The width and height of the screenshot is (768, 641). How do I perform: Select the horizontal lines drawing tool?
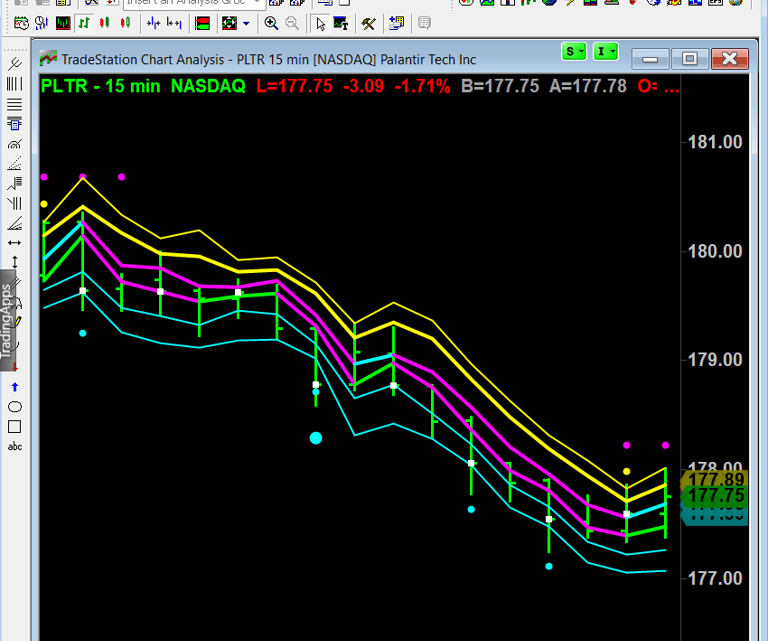(15, 104)
